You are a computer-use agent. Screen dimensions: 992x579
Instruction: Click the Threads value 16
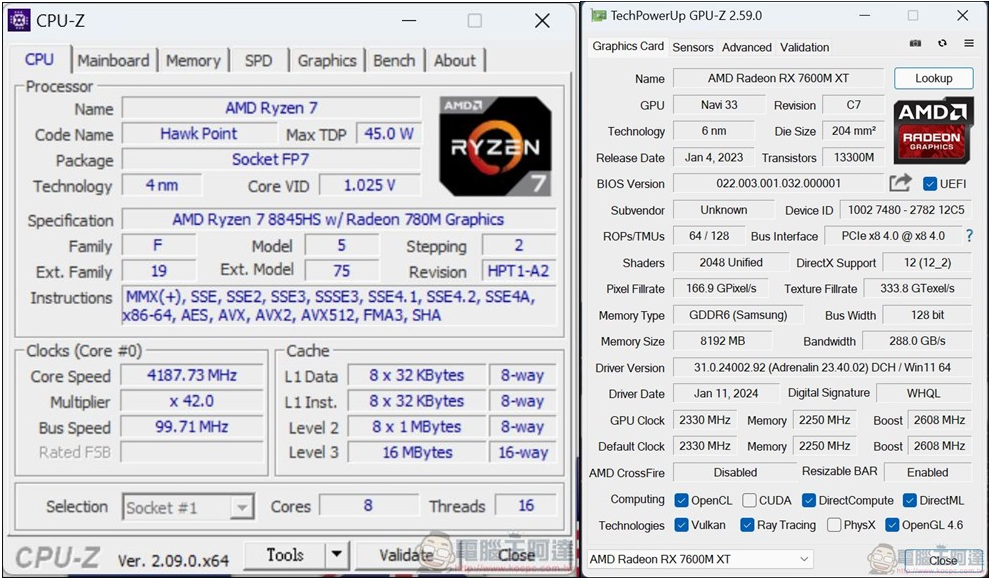526,506
